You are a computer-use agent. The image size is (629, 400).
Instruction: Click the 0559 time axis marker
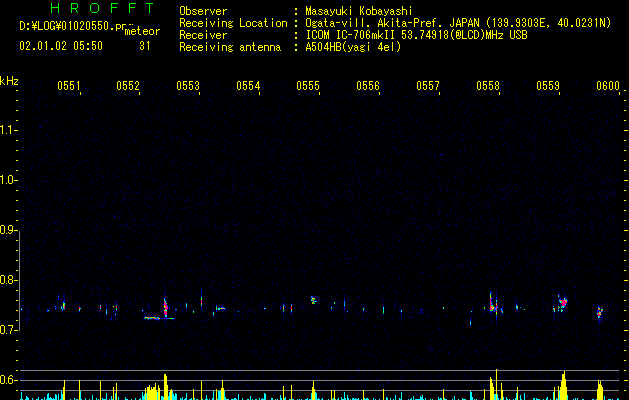click(548, 86)
